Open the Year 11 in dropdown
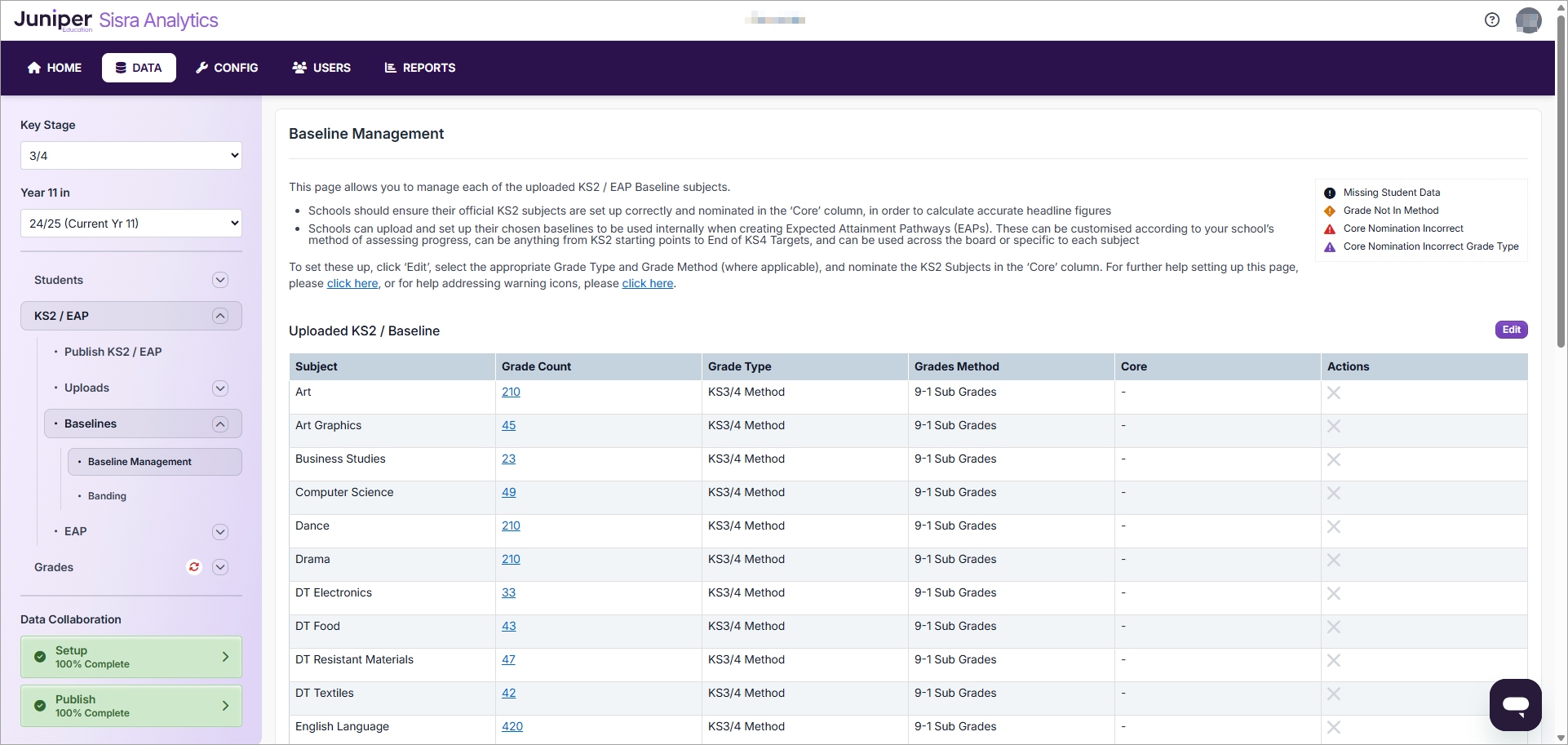This screenshot has height=745, width=1568. click(x=131, y=224)
